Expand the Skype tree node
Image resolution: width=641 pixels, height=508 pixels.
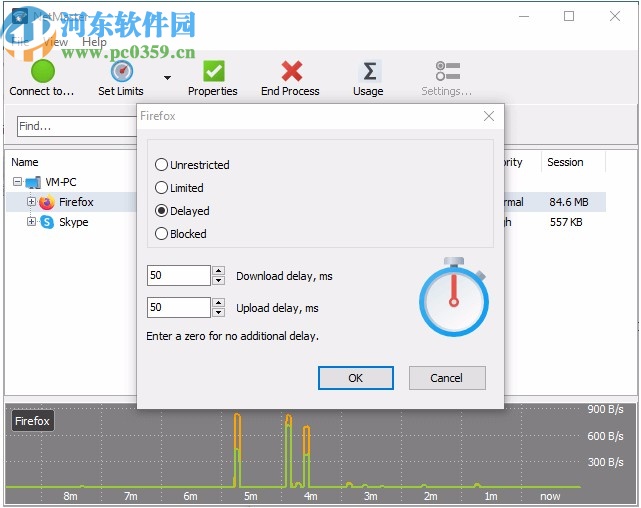[31, 222]
